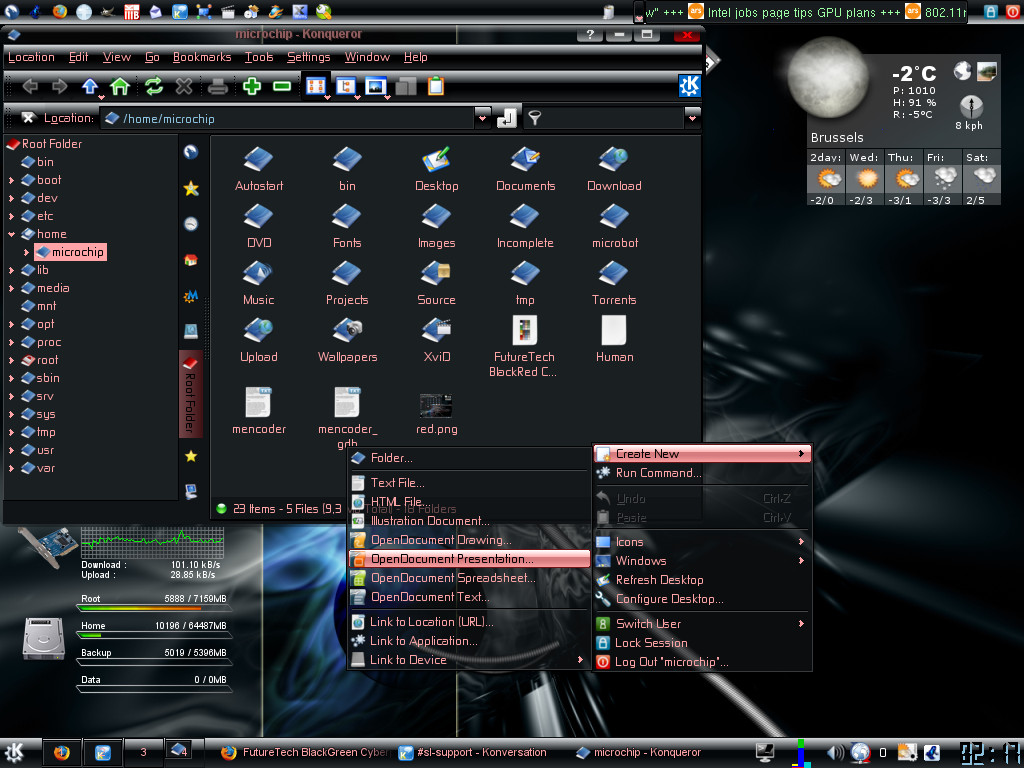1024x768 pixels.
Task: Expand the usr folder in tree
Action: 11,451
